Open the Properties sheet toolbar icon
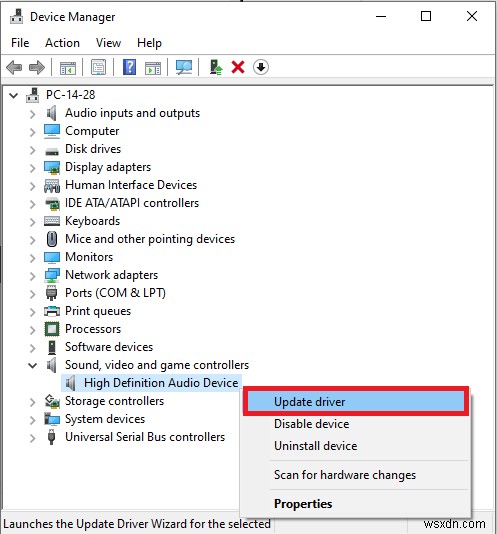This screenshot has height=534, width=497. (98, 67)
